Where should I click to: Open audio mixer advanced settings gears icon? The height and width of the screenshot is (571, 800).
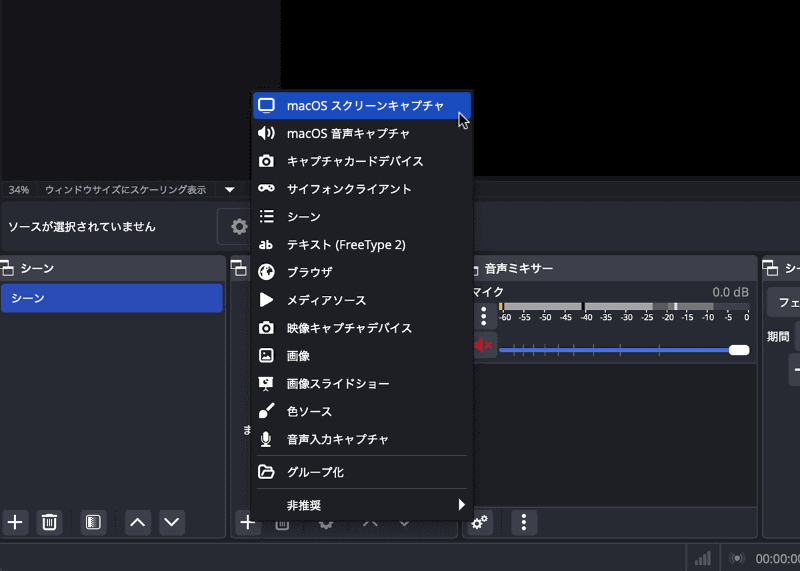[x=480, y=522]
